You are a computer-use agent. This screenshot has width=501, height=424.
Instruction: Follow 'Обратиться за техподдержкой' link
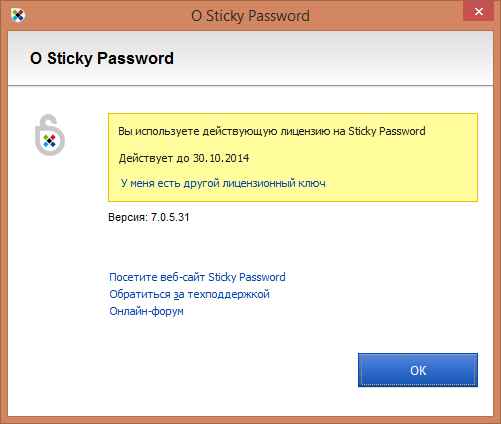point(189,294)
